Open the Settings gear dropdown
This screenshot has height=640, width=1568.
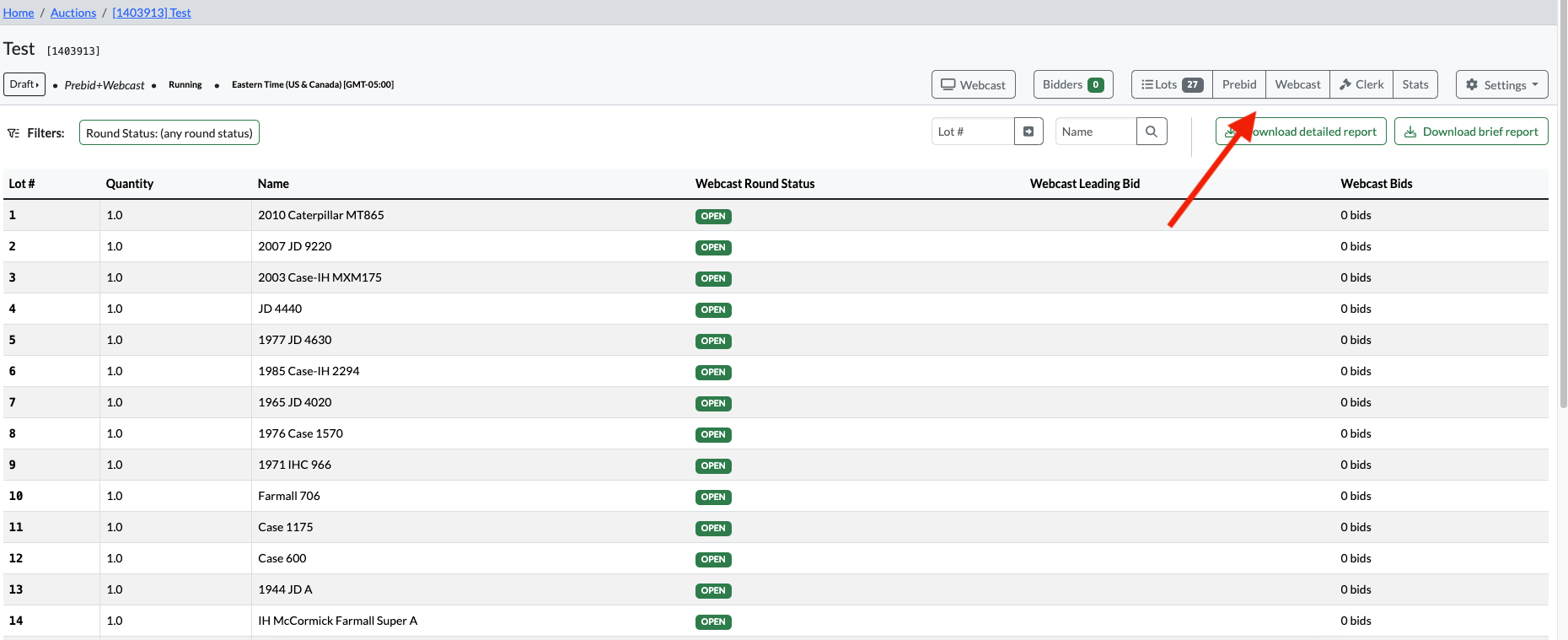(1501, 84)
